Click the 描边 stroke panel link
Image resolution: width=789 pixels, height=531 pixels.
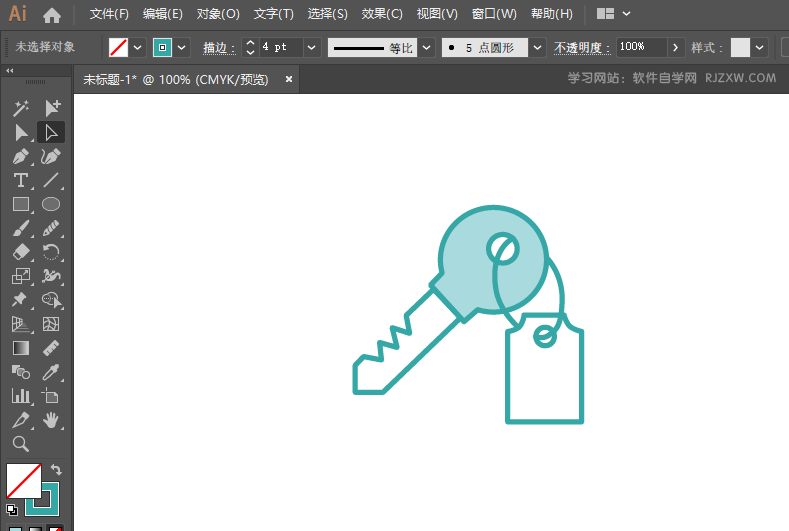coord(219,48)
